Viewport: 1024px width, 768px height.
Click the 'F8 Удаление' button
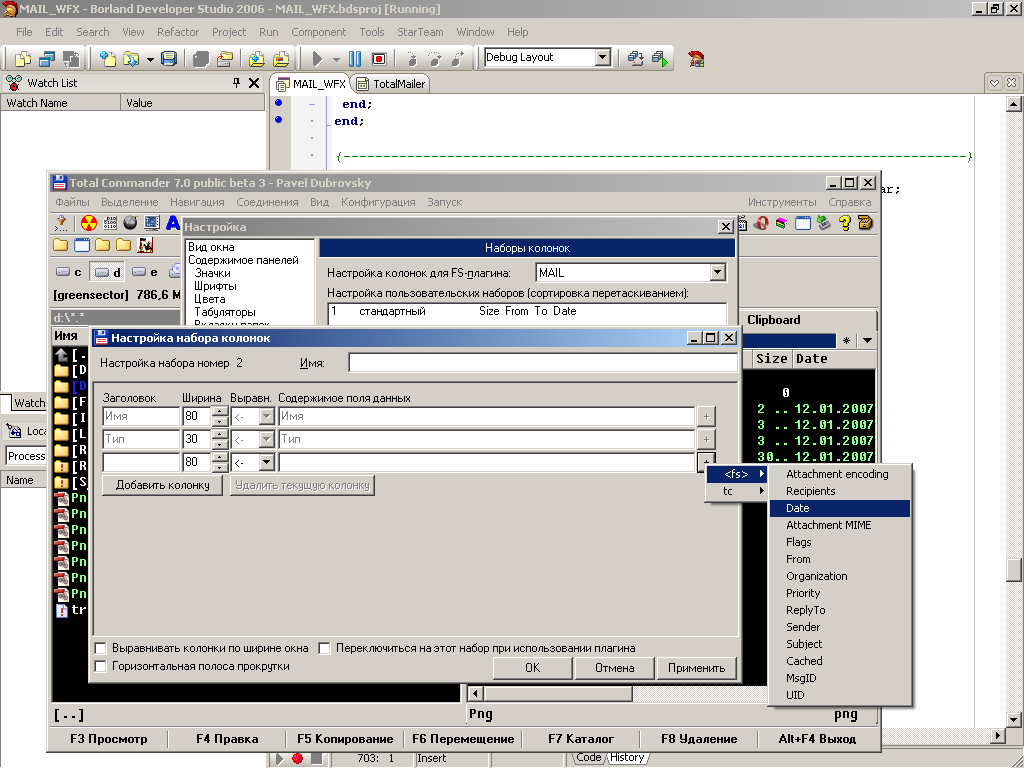pos(699,739)
